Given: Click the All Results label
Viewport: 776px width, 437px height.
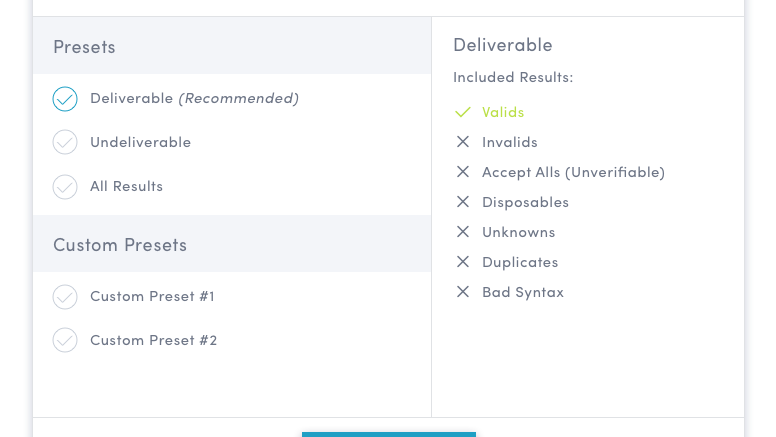Looking at the screenshot, I should (x=126, y=186).
